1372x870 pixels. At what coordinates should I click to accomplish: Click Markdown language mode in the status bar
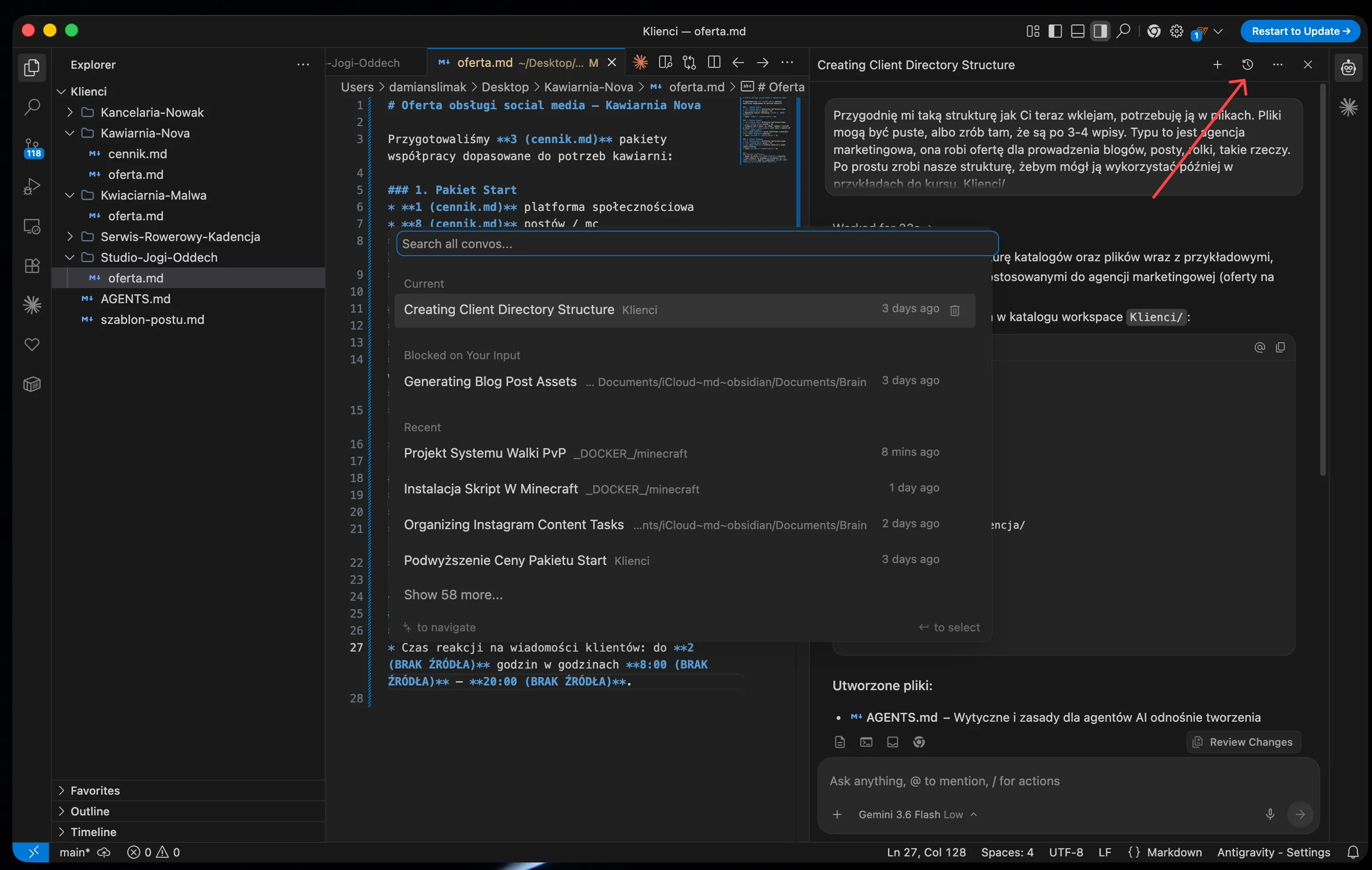click(x=1174, y=852)
